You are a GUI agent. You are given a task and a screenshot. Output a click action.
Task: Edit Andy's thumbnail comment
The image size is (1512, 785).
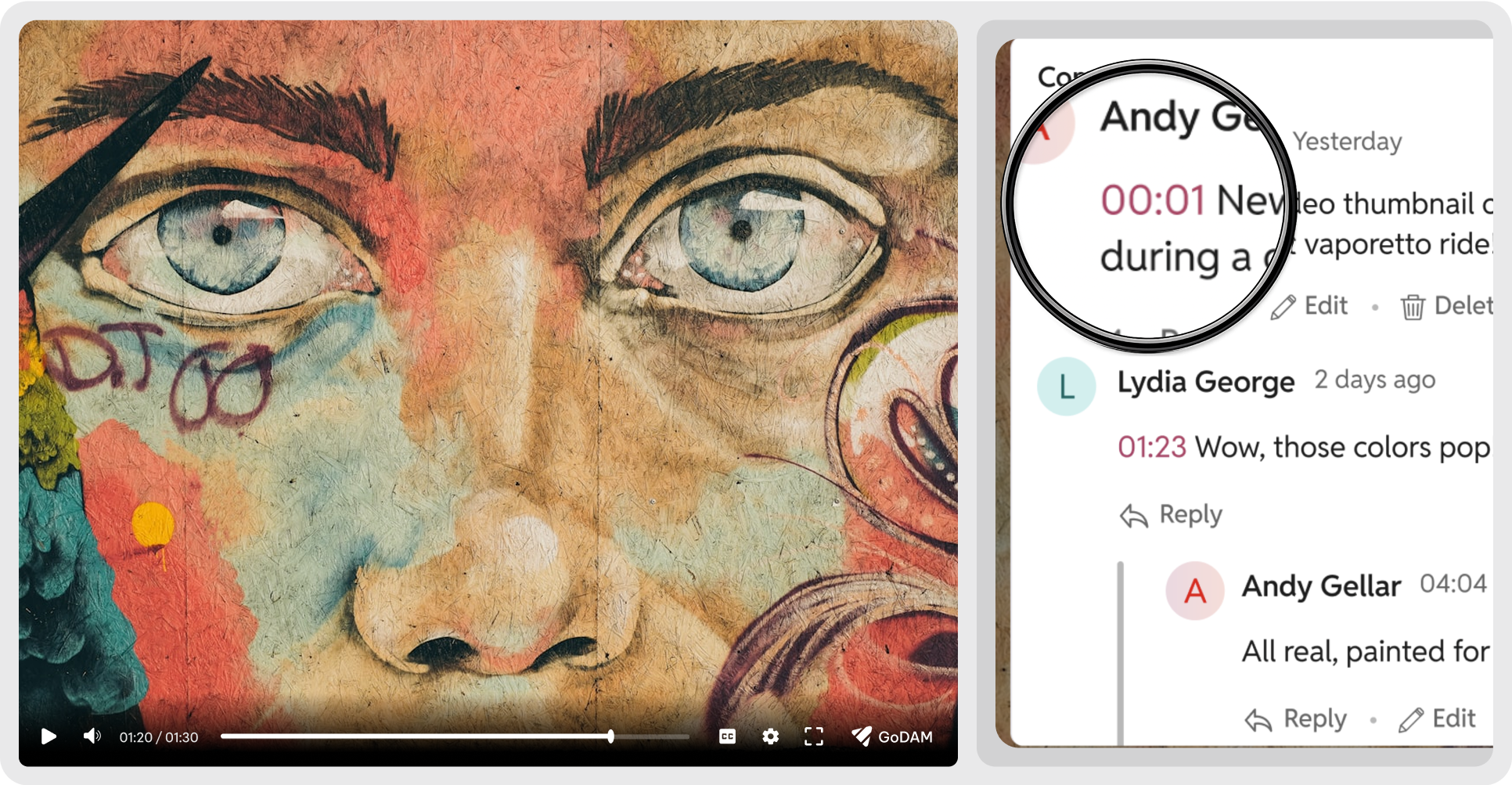(1309, 306)
